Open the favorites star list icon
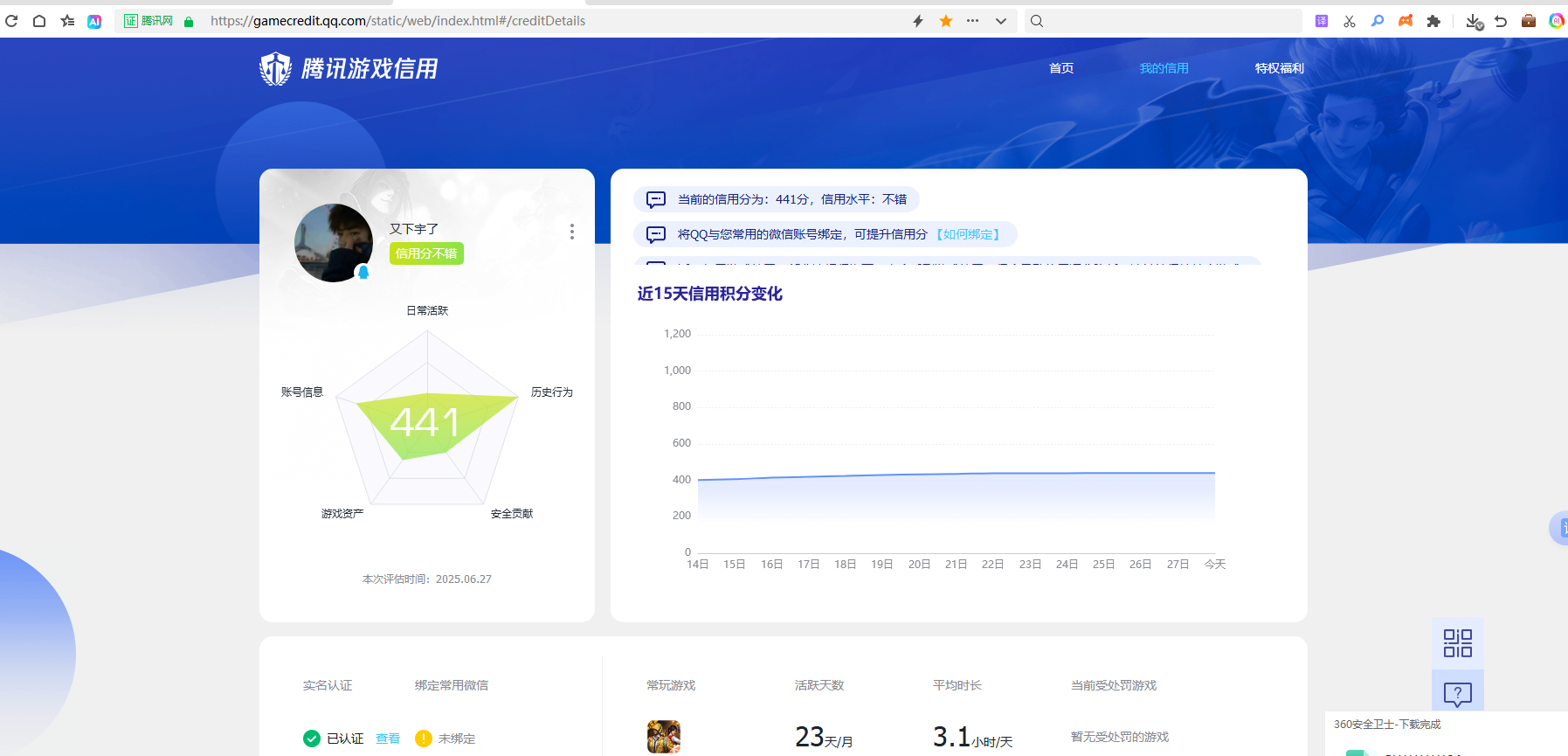 point(67,21)
